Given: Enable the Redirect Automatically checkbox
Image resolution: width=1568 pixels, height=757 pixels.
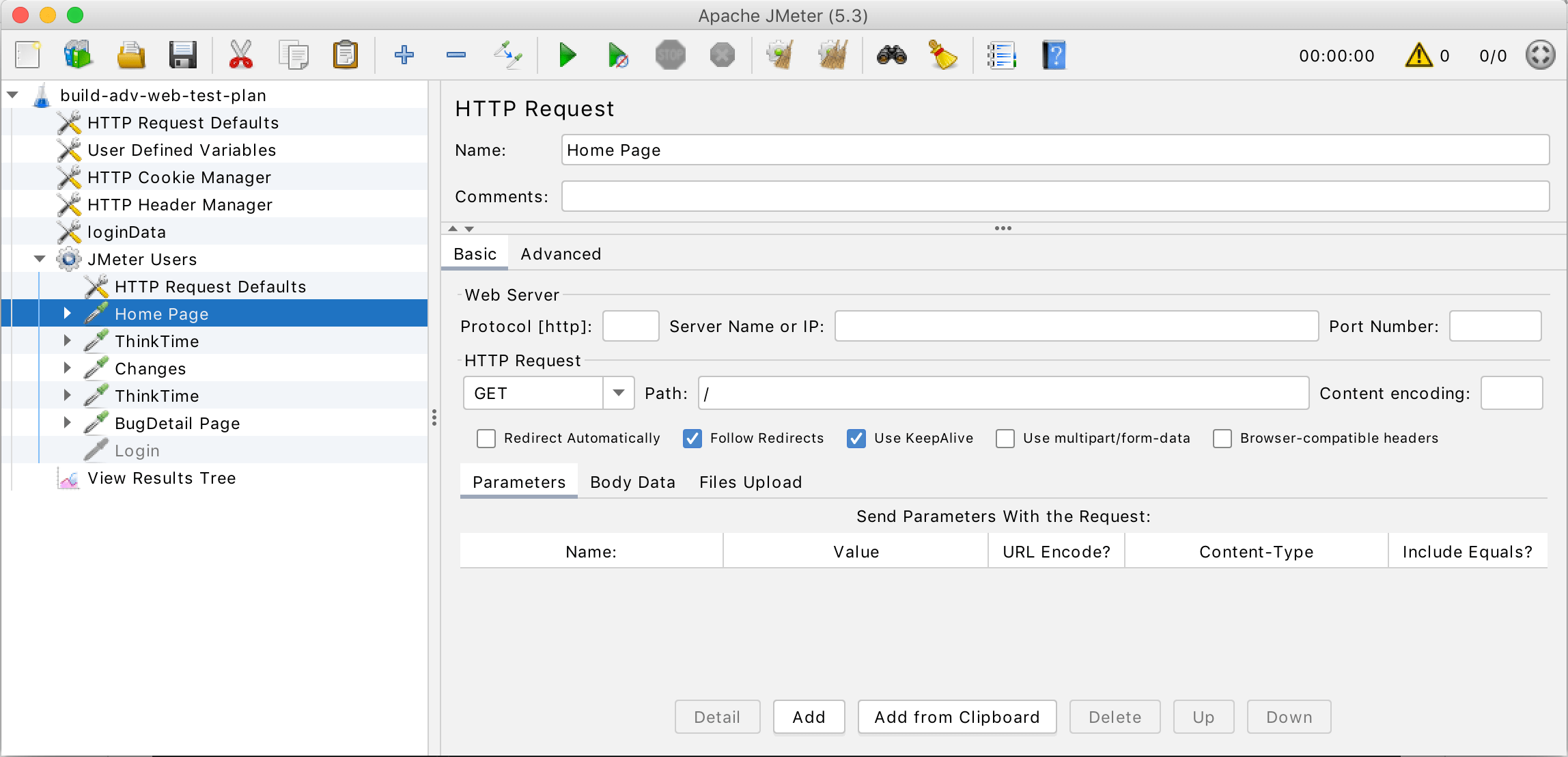Looking at the screenshot, I should pos(487,438).
